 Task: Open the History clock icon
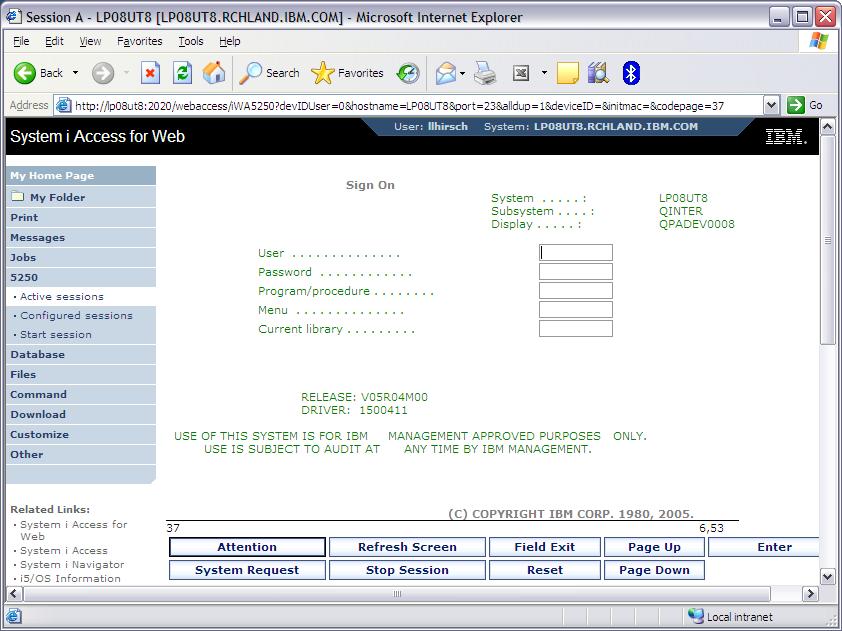[x=408, y=73]
